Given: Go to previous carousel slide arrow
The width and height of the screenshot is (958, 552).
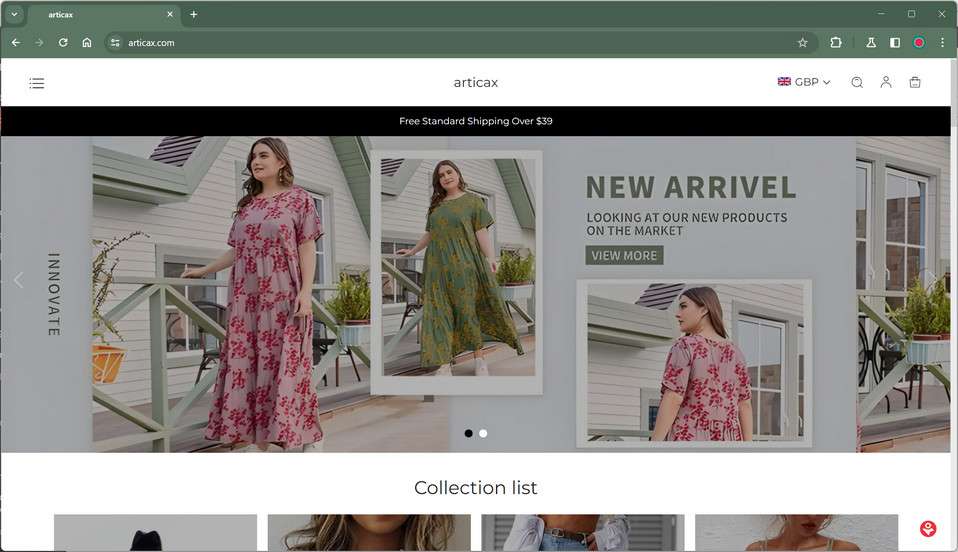Looking at the screenshot, I should (x=18, y=280).
